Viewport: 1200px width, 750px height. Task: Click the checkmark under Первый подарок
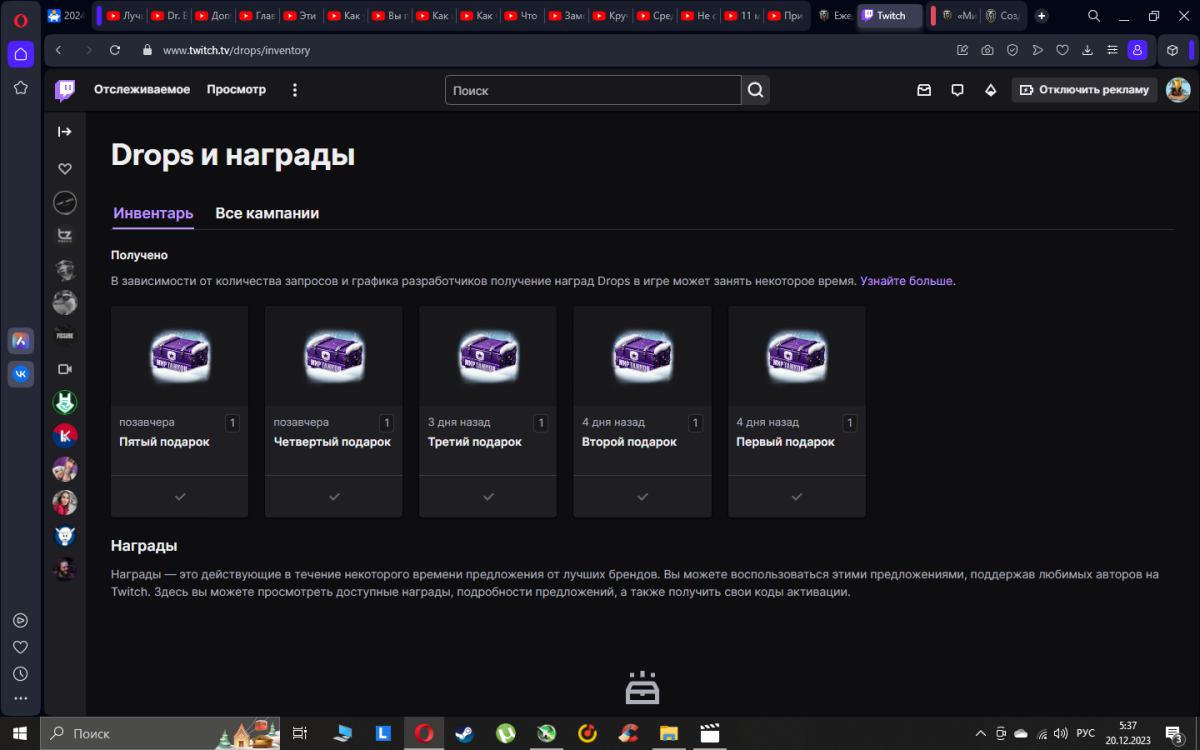point(796,496)
